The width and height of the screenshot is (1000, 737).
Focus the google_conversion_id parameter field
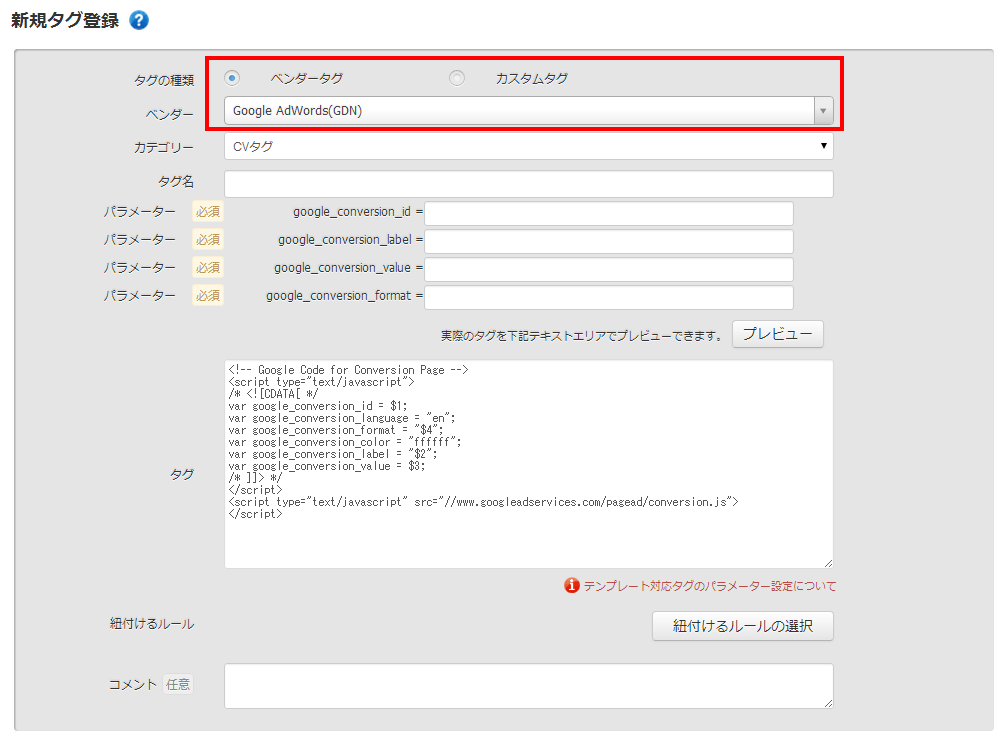[x=608, y=214]
